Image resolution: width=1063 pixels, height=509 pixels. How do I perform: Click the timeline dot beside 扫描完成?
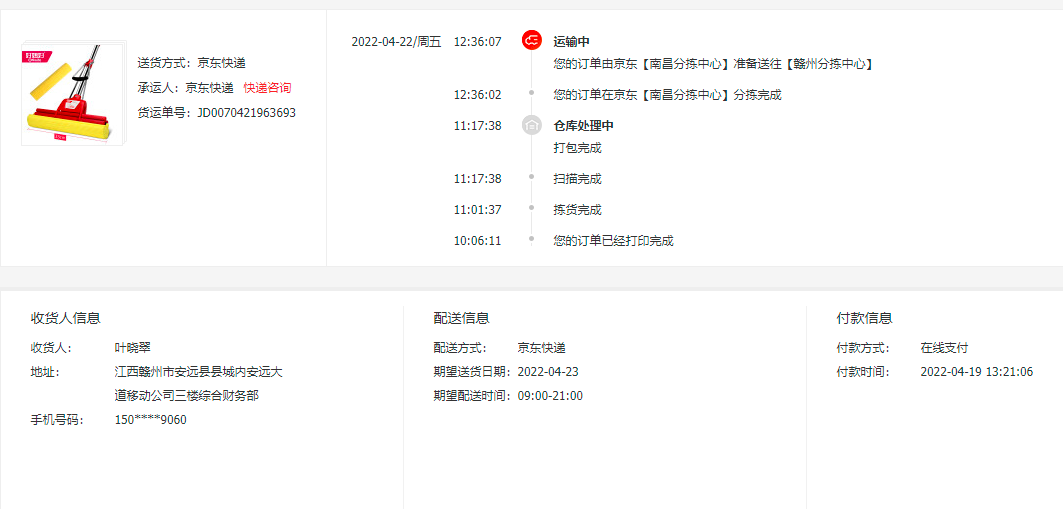tap(532, 176)
